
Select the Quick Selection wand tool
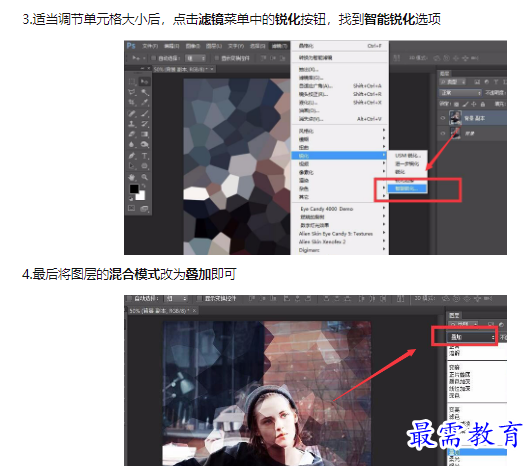pos(145,92)
